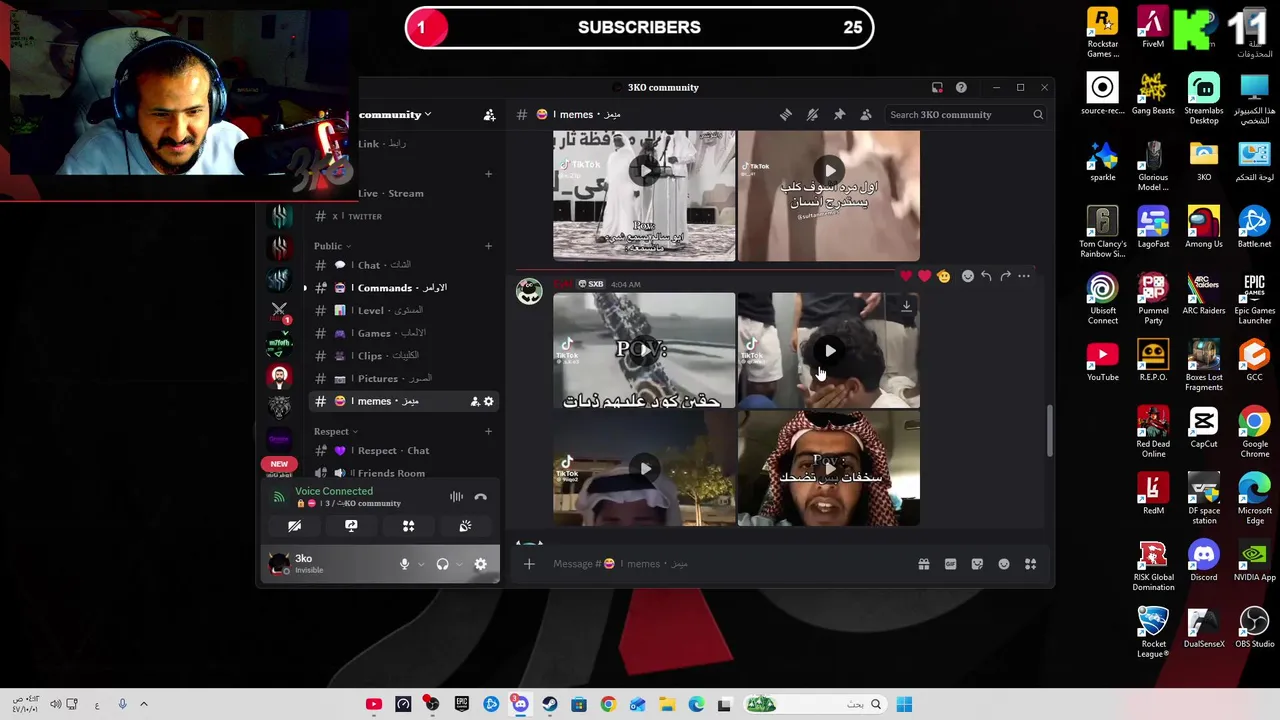Open memes channel edit gear icon
Viewport: 1280px width, 720px height.
(488, 401)
